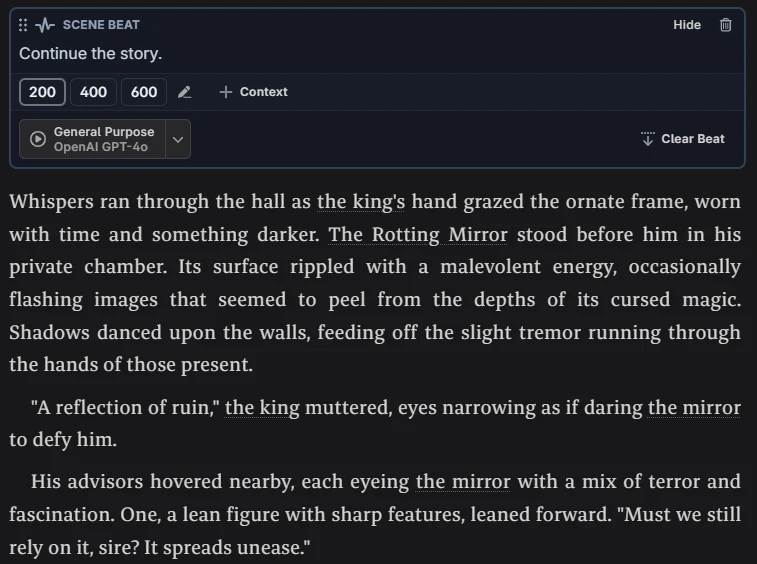Screen dimensions: 757x564
Task: Grab the scene beat drag handle
Action: tap(24, 25)
